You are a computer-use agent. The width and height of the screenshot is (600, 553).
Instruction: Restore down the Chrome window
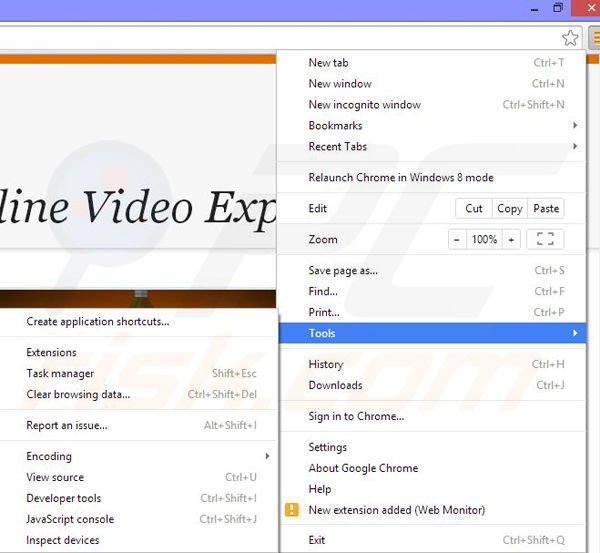pyautogui.click(x=558, y=8)
